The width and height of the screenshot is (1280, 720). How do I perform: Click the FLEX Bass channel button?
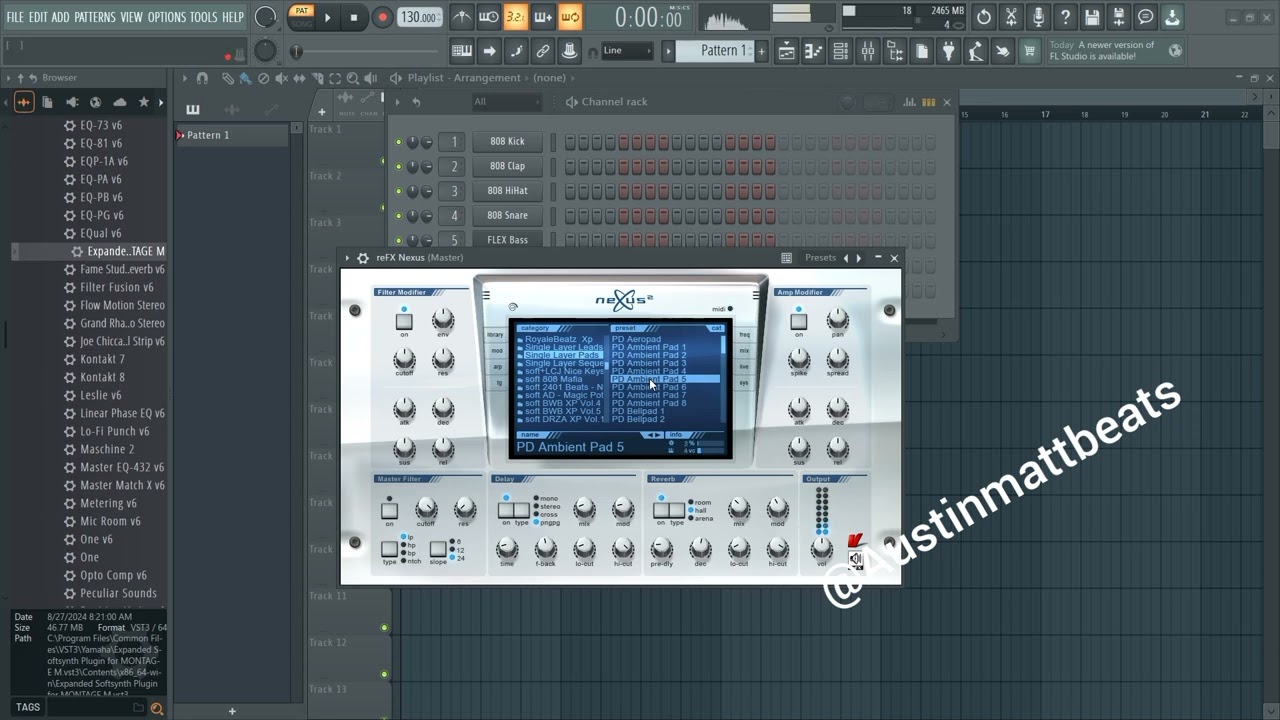tap(507, 240)
